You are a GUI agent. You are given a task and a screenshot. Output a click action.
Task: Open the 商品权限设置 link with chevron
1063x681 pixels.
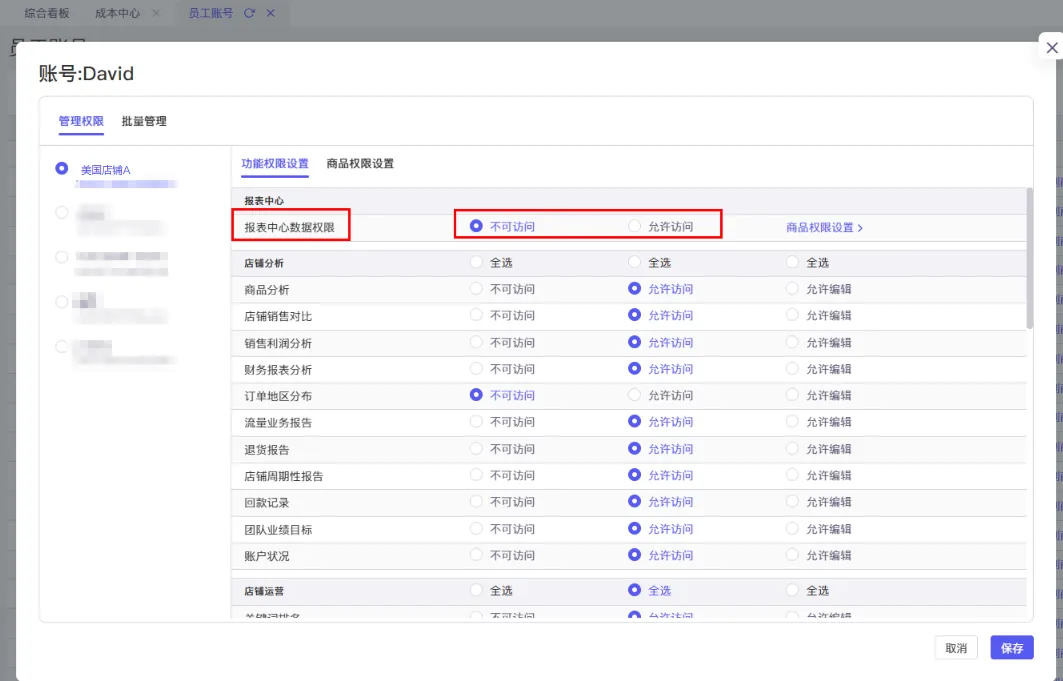tap(824, 228)
